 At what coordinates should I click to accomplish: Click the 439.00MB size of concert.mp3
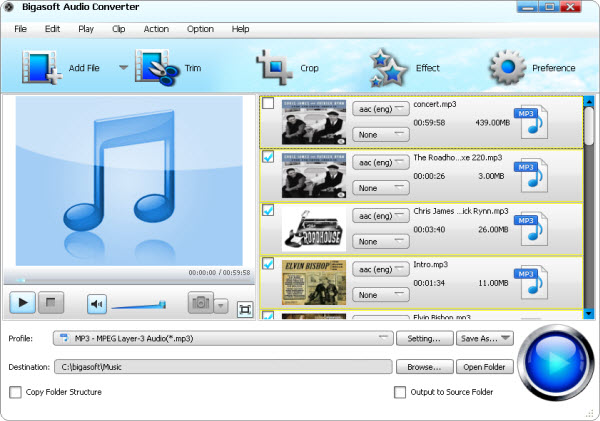click(x=492, y=123)
